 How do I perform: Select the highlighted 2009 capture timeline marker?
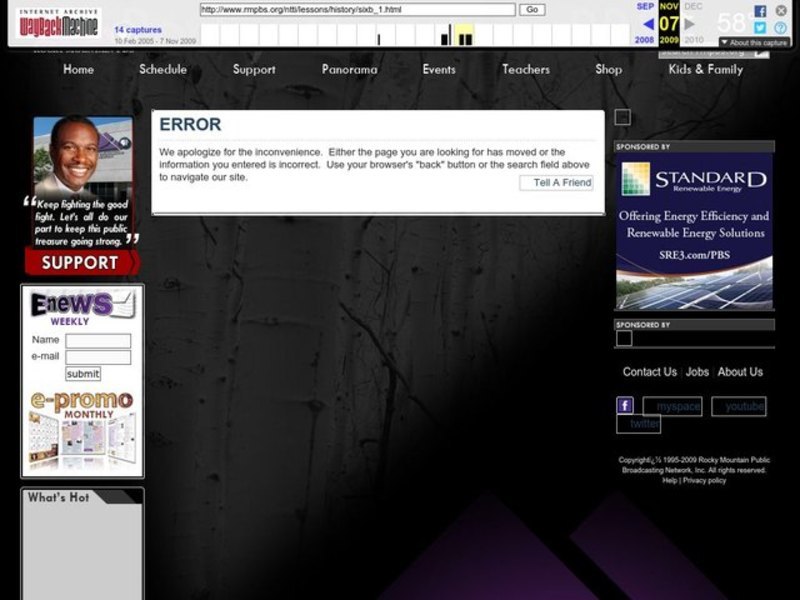(x=464, y=37)
